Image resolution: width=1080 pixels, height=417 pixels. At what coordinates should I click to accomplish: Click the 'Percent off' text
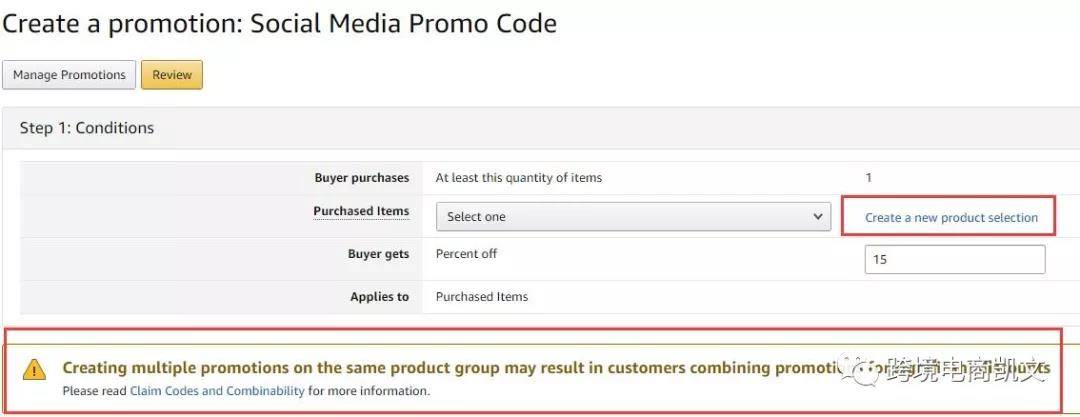click(466, 254)
